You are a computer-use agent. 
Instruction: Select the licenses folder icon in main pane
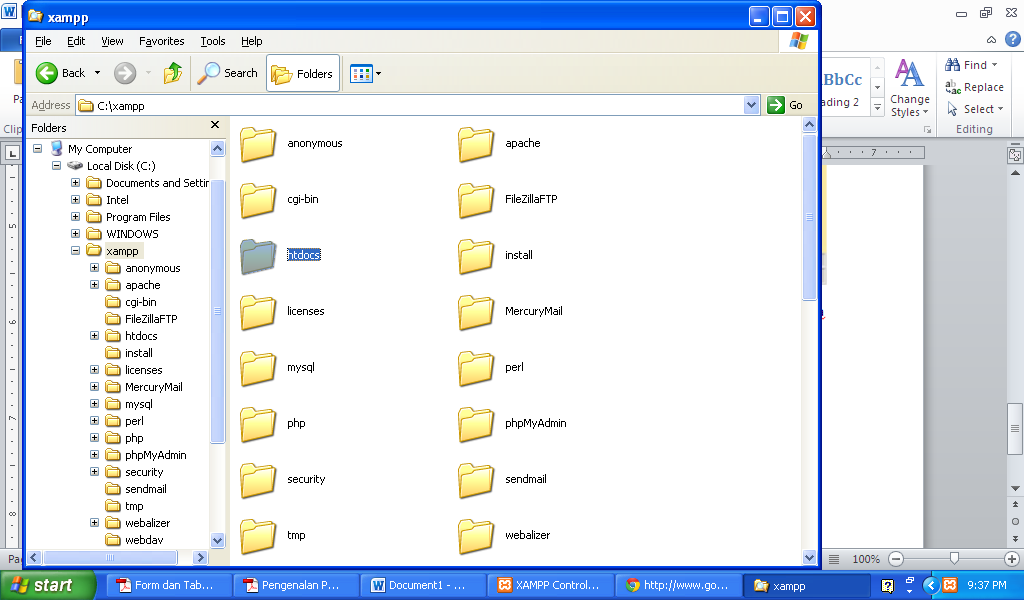click(258, 311)
